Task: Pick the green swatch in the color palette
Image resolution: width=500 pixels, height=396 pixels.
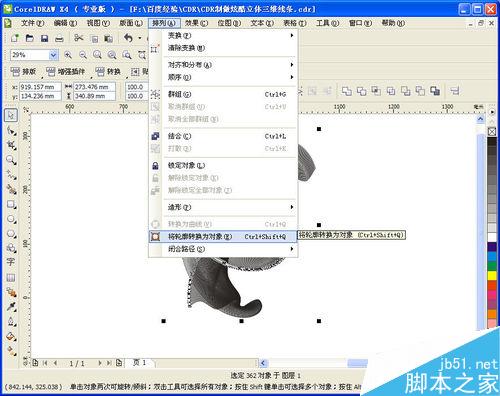Action: [492, 266]
